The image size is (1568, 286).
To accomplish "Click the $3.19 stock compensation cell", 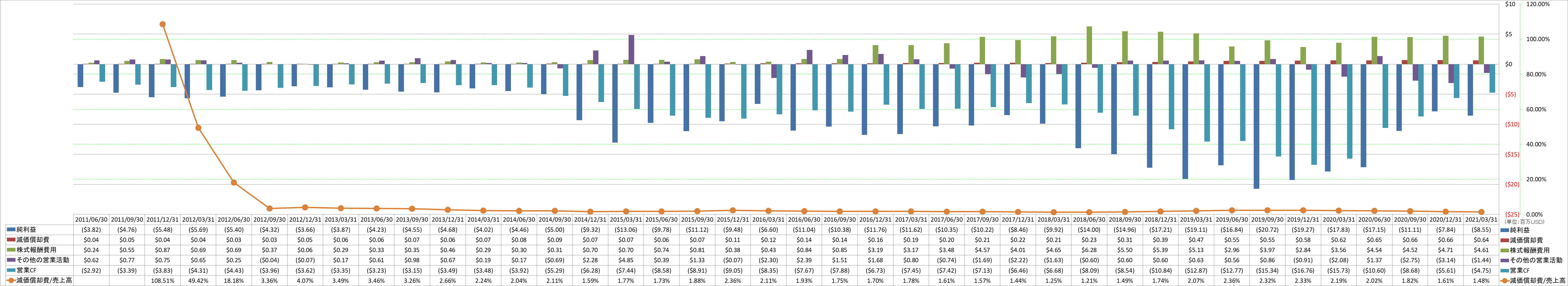I will (x=875, y=250).
